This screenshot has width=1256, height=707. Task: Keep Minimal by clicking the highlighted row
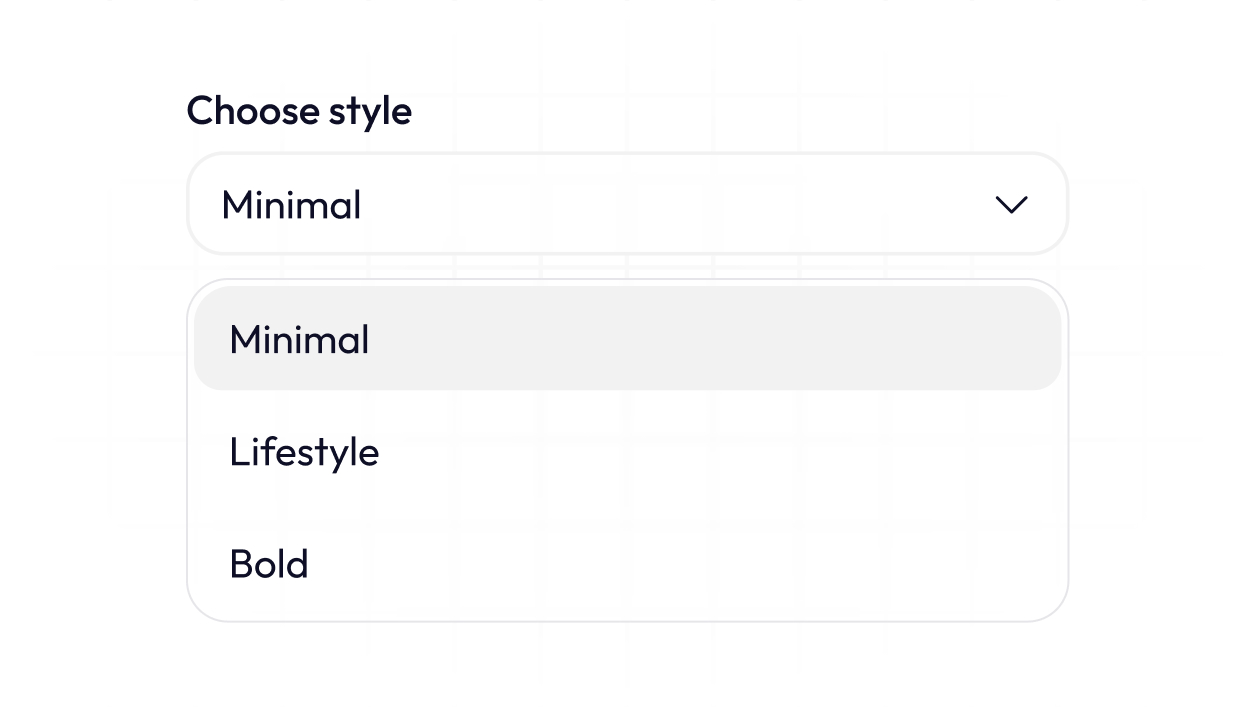[x=627, y=339]
